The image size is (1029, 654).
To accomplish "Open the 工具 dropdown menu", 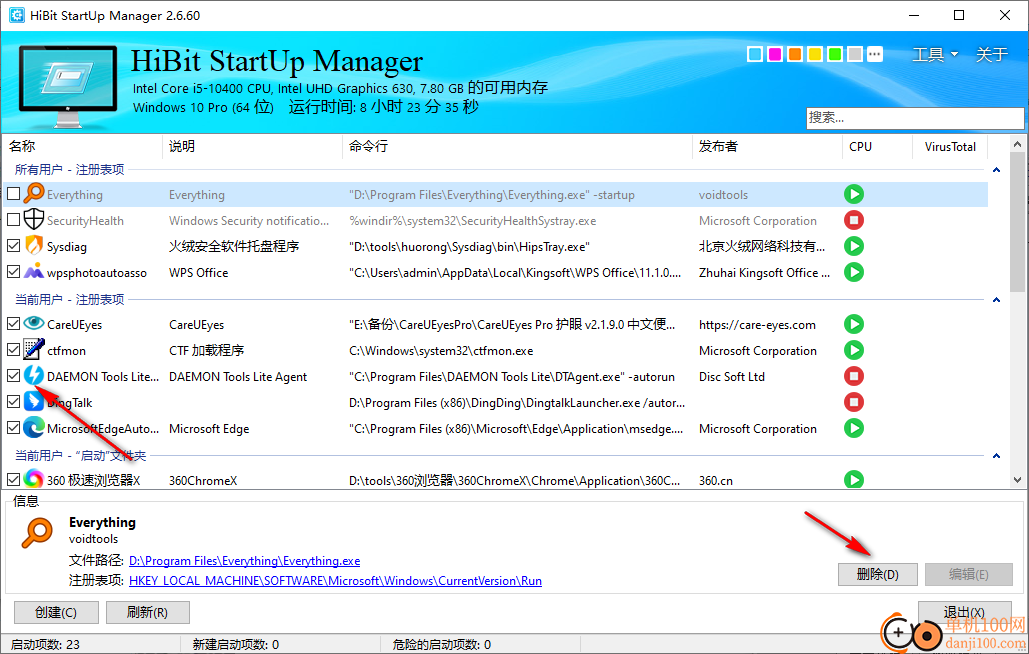I will [x=934, y=54].
